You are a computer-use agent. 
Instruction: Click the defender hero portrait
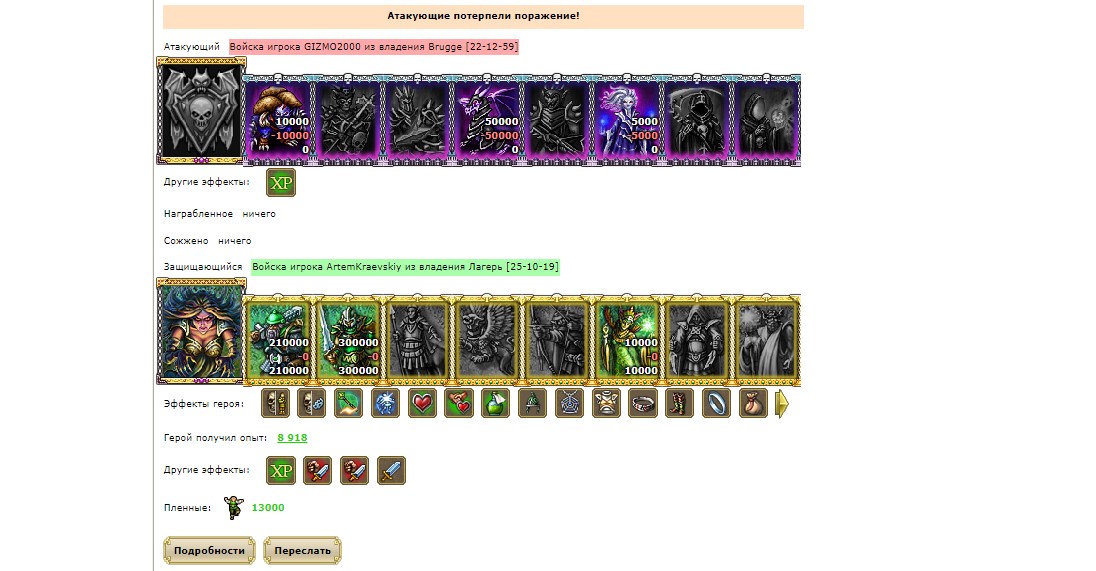point(201,331)
